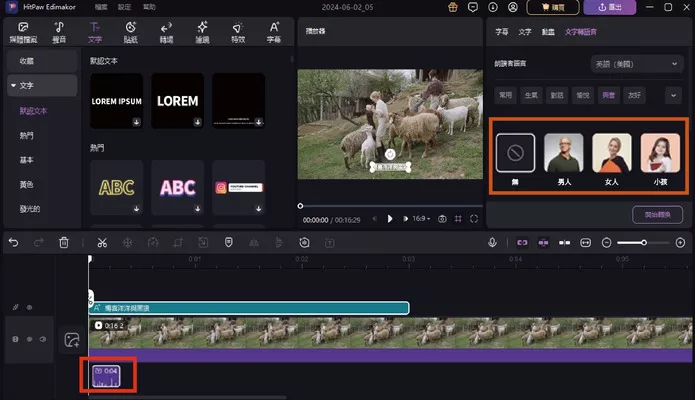The width and height of the screenshot is (695, 400).
Task: Open the gift box icon in title bar
Action: point(453,7)
